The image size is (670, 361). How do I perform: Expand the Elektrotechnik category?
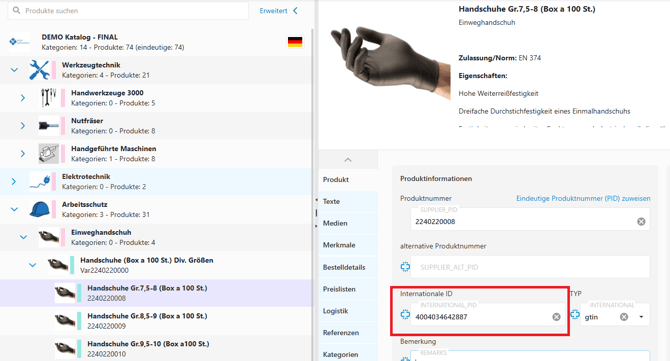coord(14,182)
